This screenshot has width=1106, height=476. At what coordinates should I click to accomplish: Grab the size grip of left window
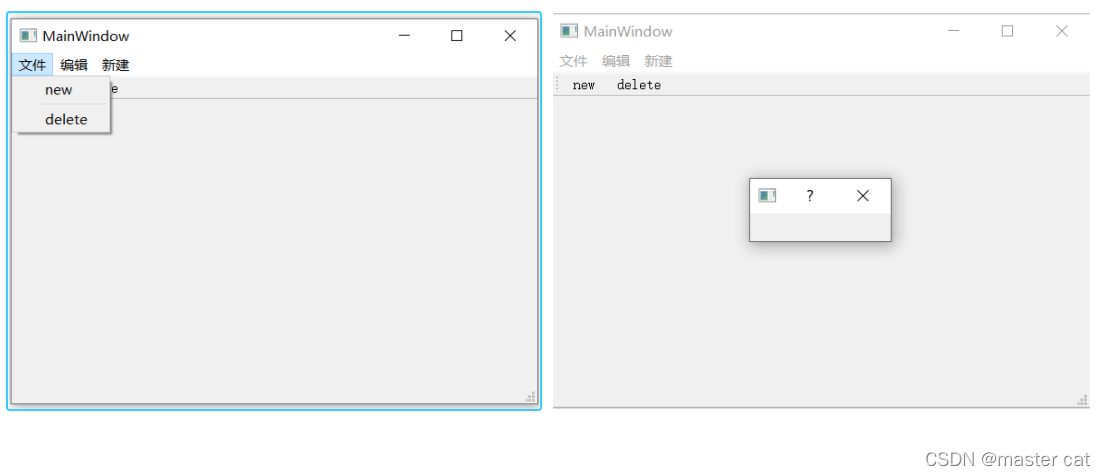pyautogui.click(x=530, y=397)
